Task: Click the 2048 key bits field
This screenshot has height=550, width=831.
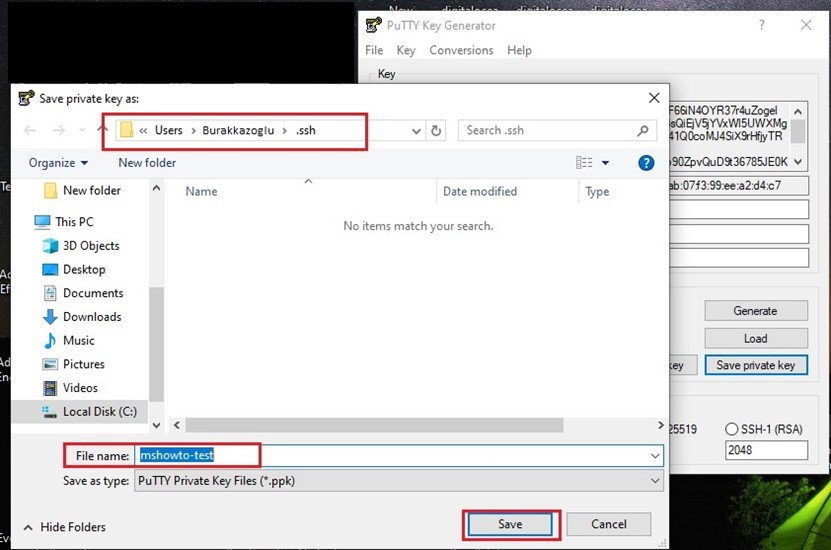Action: click(766, 450)
